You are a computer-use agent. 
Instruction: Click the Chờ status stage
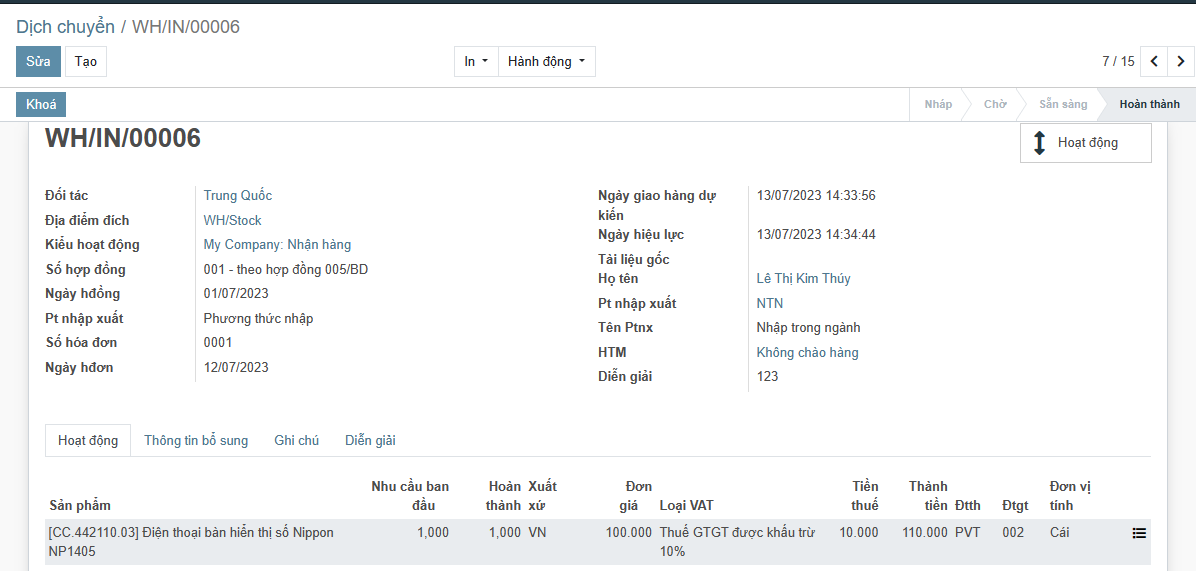(995, 104)
